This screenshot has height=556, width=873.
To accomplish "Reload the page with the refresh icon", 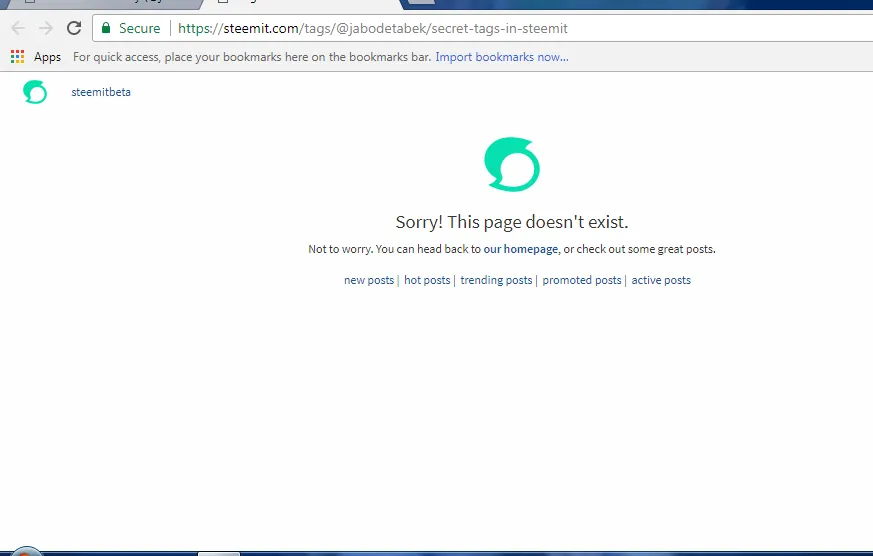I will click(x=74, y=28).
